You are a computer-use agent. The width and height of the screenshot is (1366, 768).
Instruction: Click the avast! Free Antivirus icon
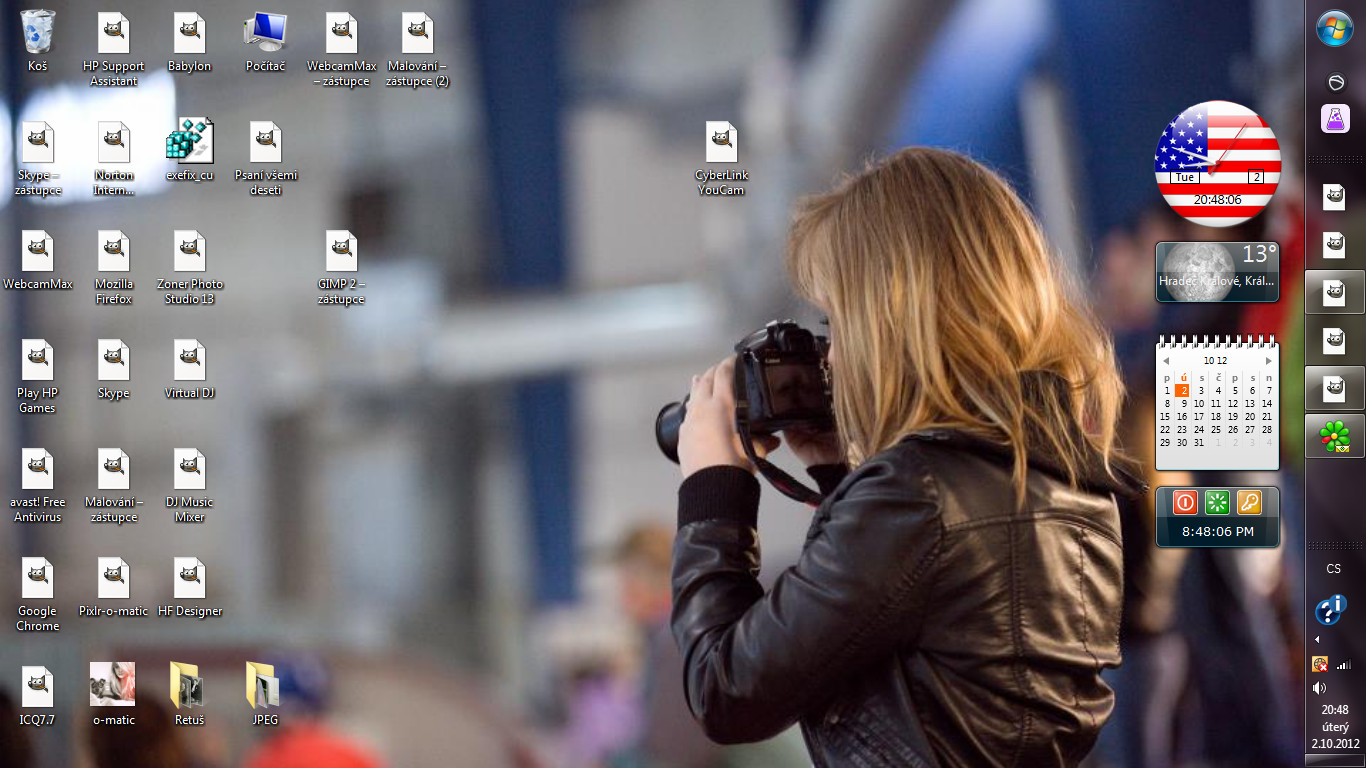38,468
